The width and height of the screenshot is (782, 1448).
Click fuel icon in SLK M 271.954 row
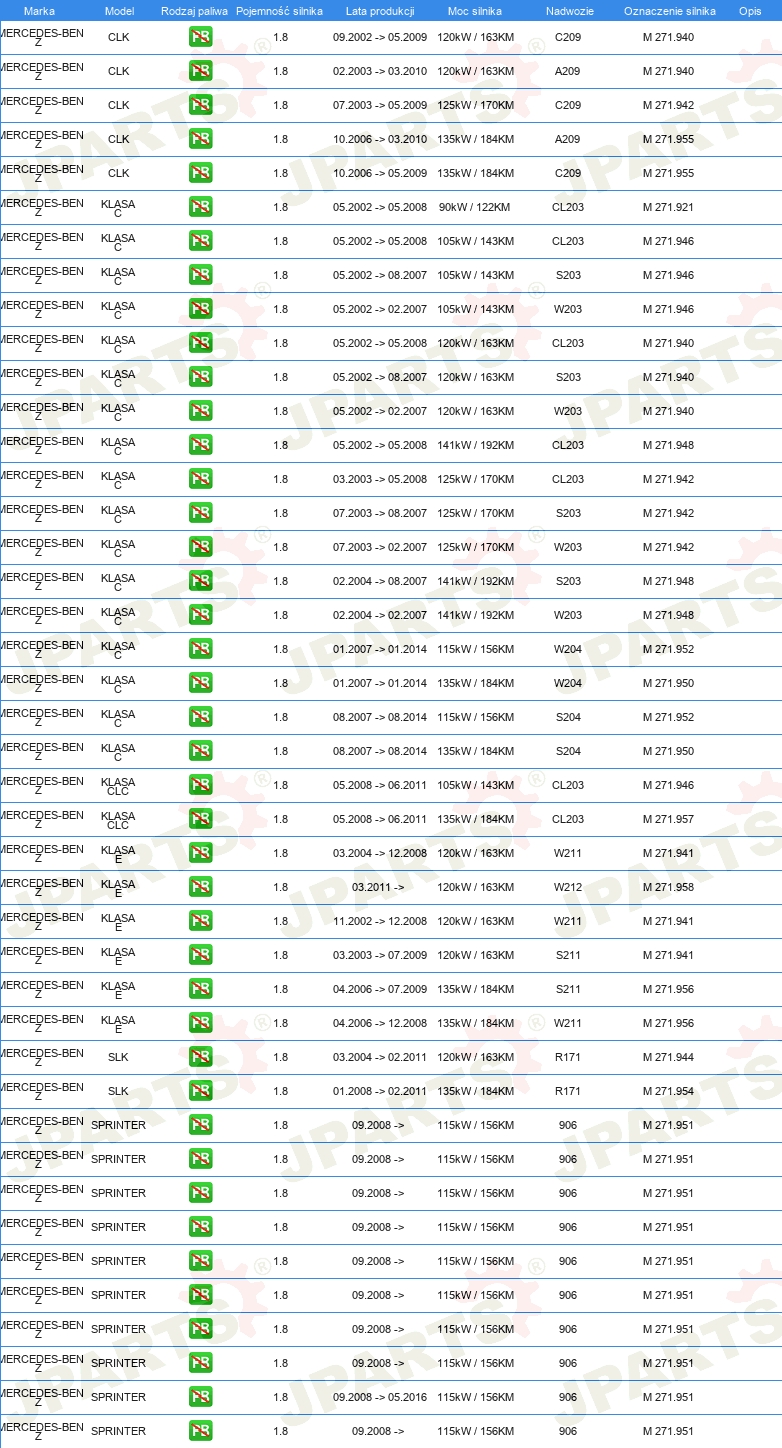tap(200, 1091)
